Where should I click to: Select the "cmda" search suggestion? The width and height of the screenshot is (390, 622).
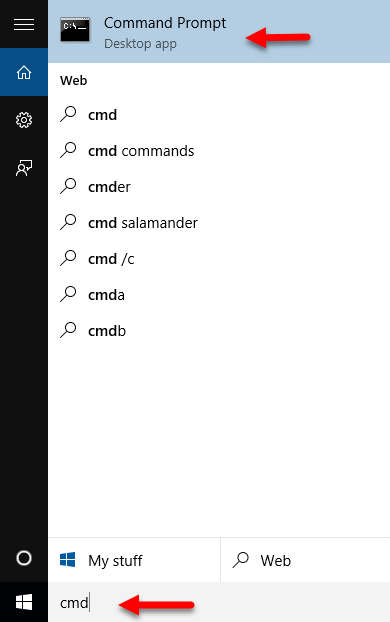point(219,295)
